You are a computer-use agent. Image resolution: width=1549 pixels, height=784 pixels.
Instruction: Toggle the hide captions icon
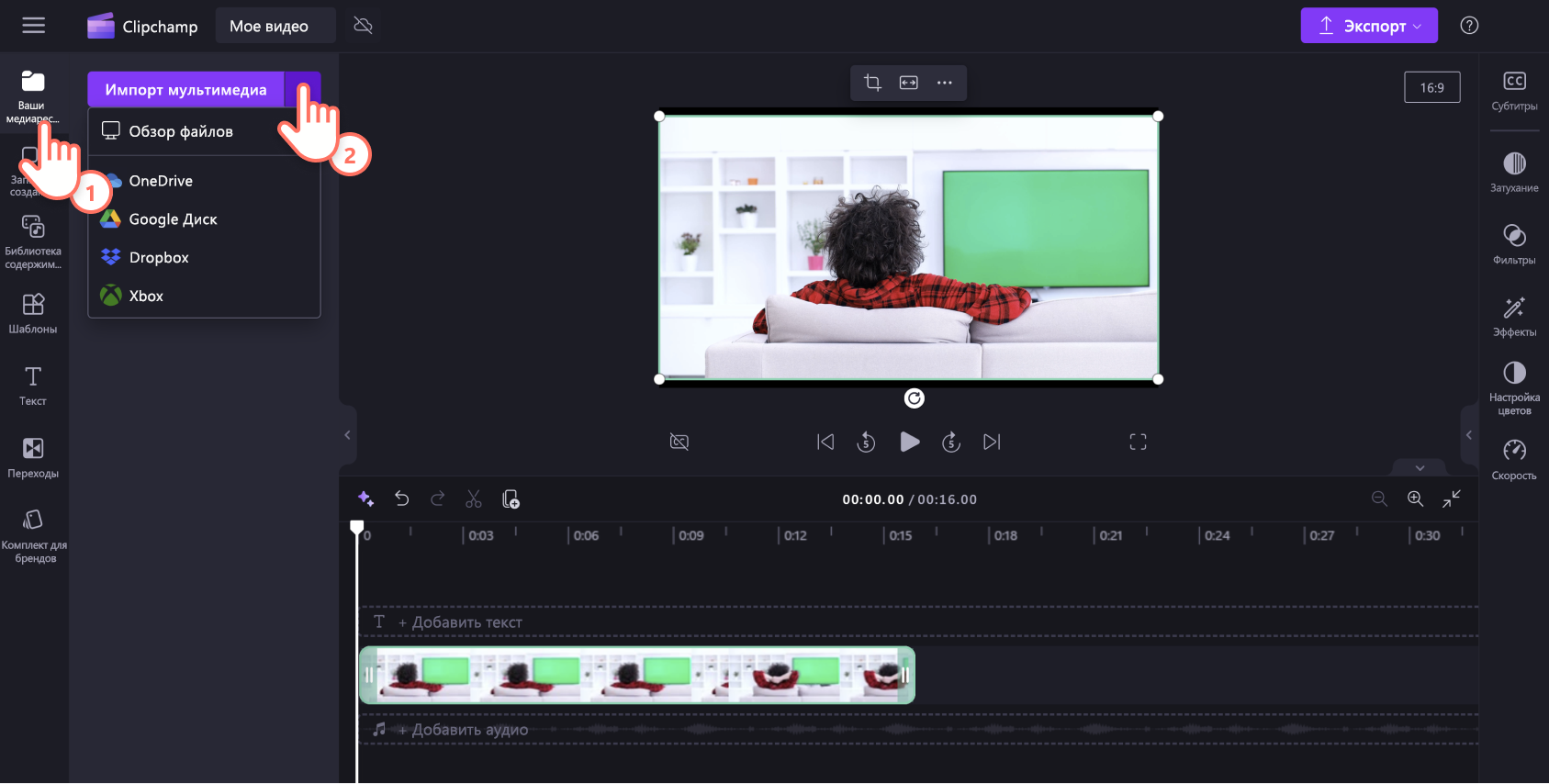pyautogui.click(x=679, y=442)
